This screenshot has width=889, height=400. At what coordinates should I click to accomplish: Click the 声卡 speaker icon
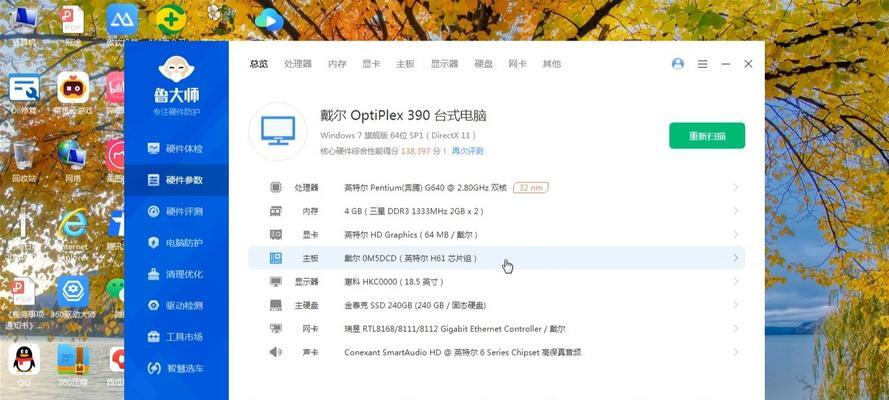coord(276,352)
